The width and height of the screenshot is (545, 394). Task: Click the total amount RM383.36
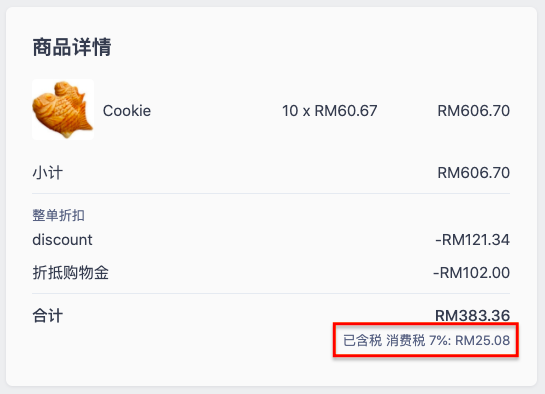point(472,315)
